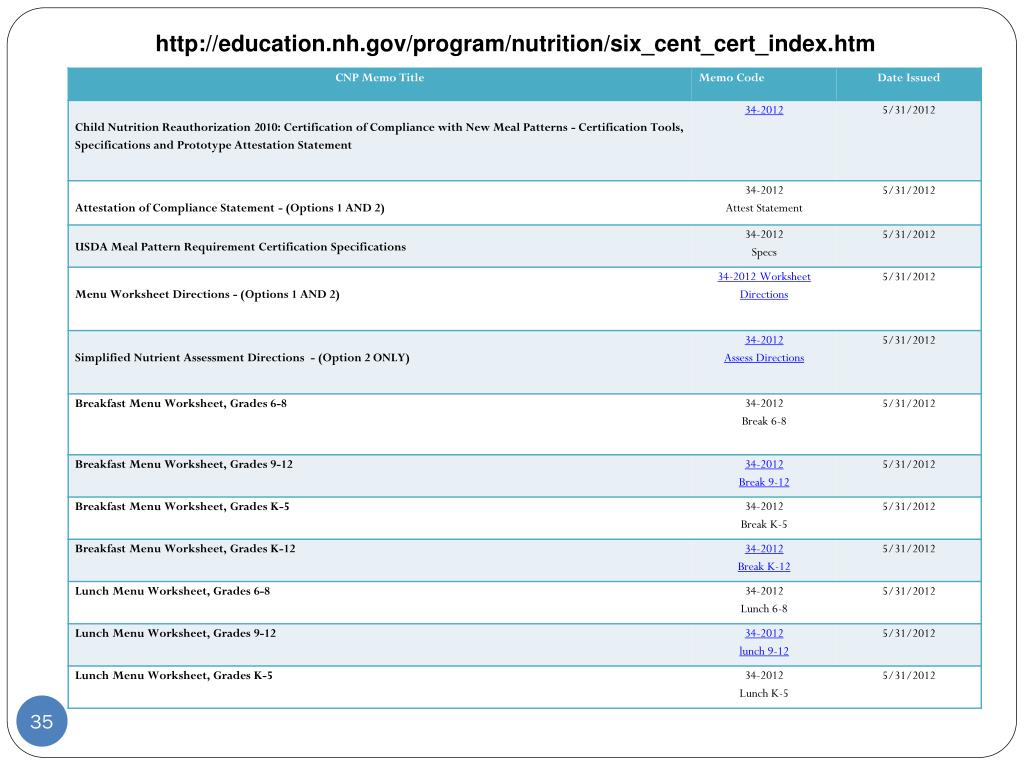Click the "Date Issued" column header
The width and height of the screenshot is (1024, 768).
(x=908, y=78)
